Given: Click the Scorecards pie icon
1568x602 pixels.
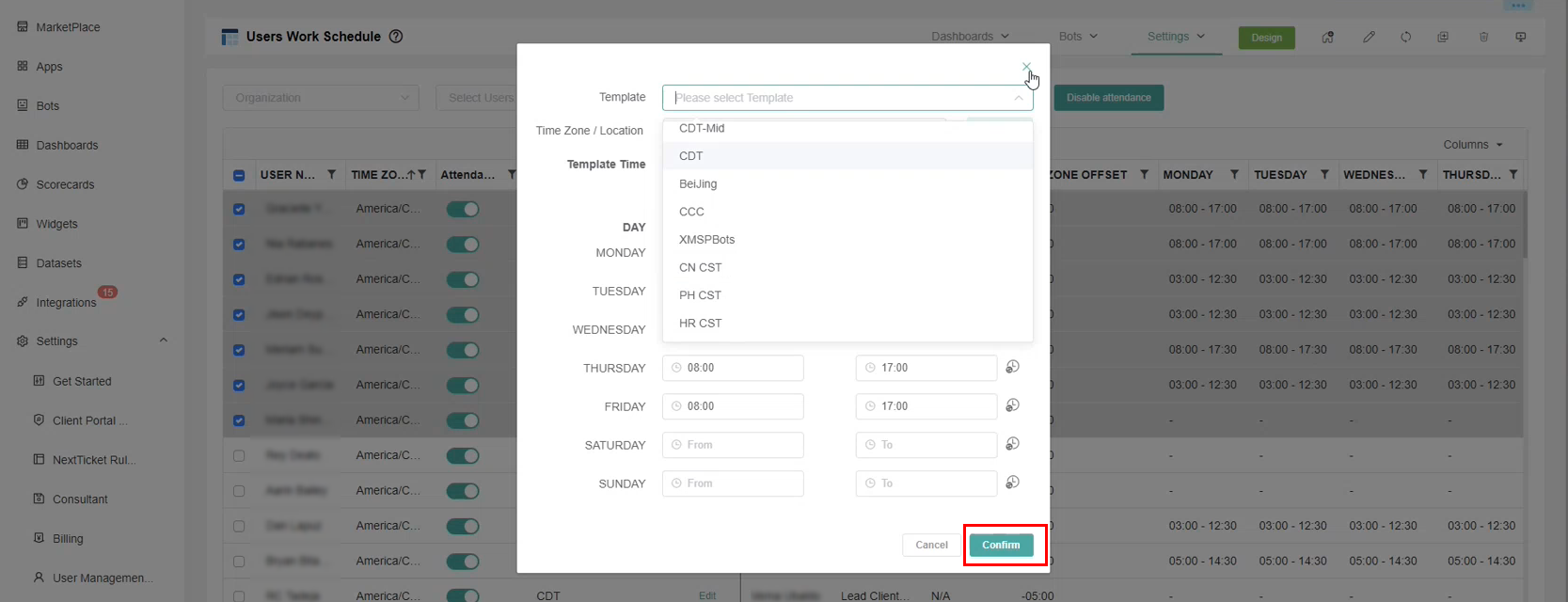Looking at the screenshot, I should pyautogui.click(x=23, y=184).
